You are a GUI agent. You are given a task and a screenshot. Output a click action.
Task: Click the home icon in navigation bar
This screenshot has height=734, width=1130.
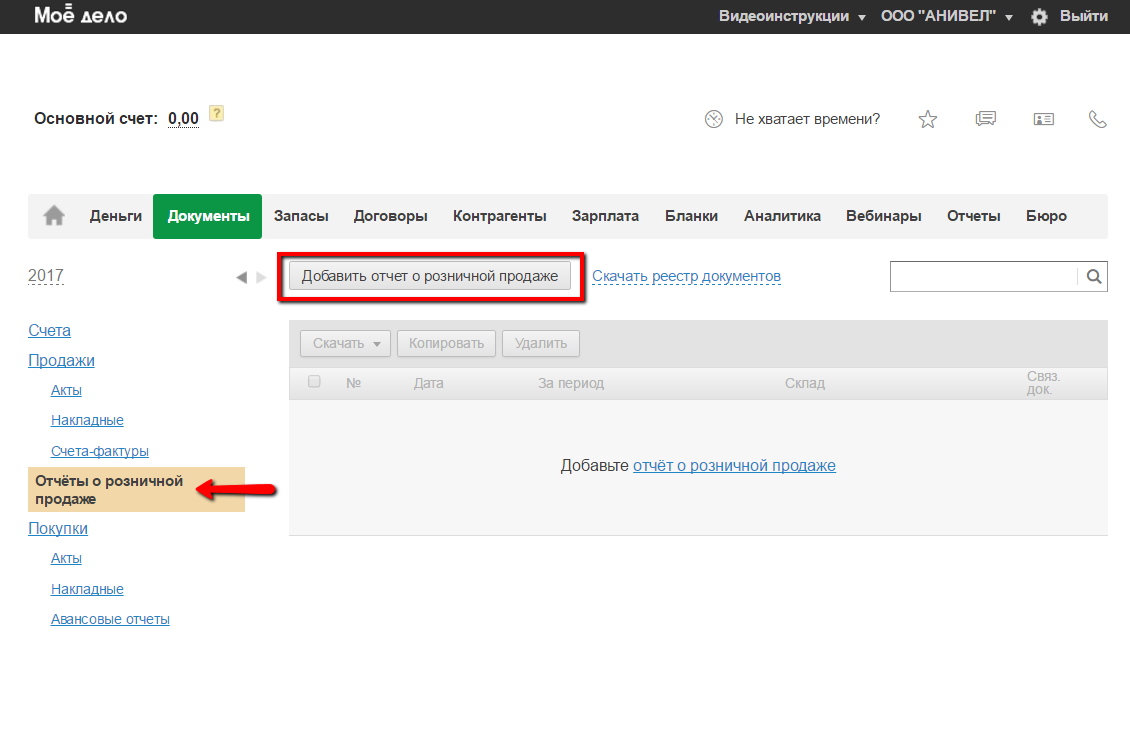pos(54,216)
